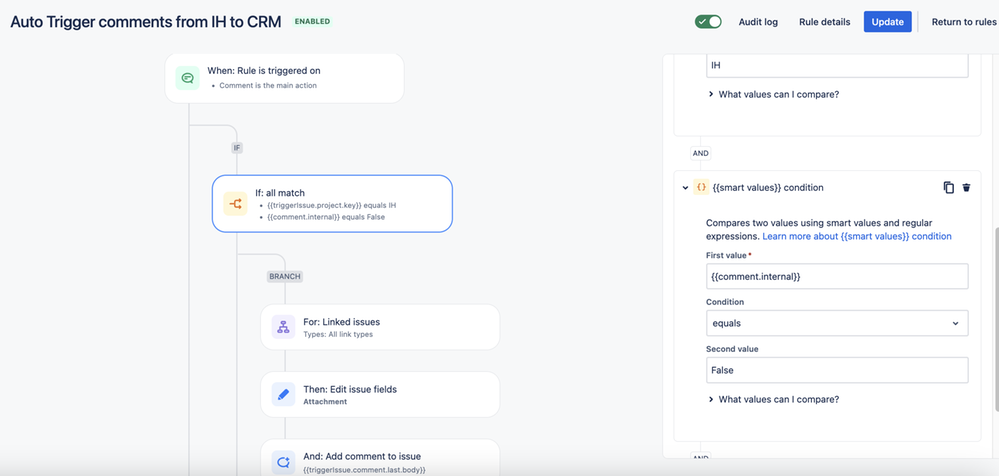This screenshot has width=999, height=476.
Task: Click the Edit issue fields pencil icon
Action: coord(284,394)
